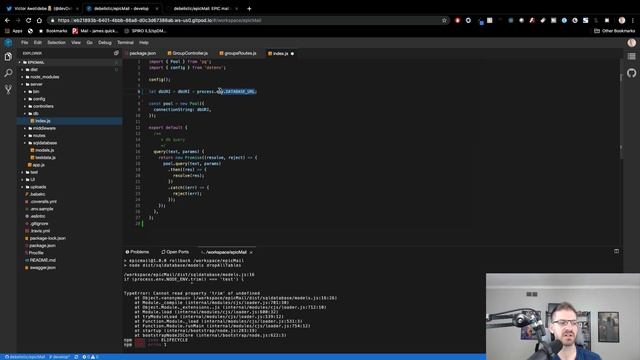The height and width of the screenshot is (360, 640).
Task: Bookmark this page with the star icon
Action: [444, 20]
